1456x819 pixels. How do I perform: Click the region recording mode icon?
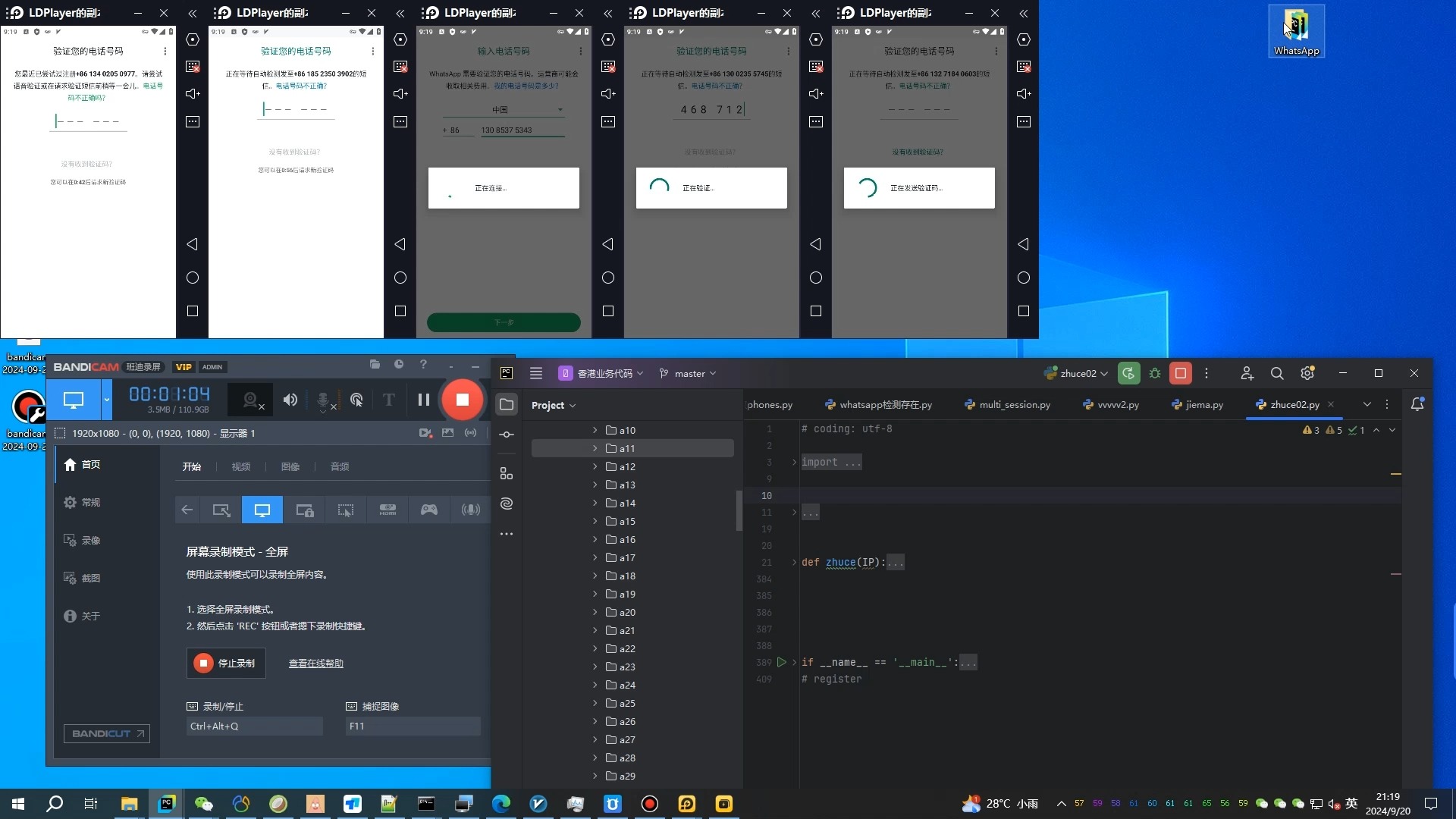coord(346,509)
